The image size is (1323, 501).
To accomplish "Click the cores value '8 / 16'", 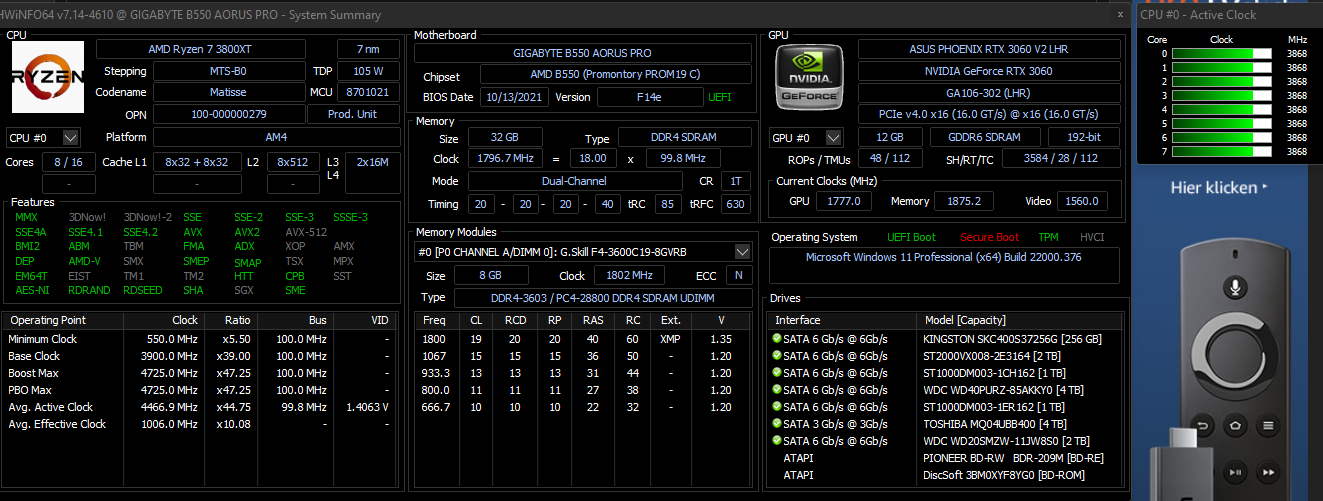I will (x=69, y=162).
